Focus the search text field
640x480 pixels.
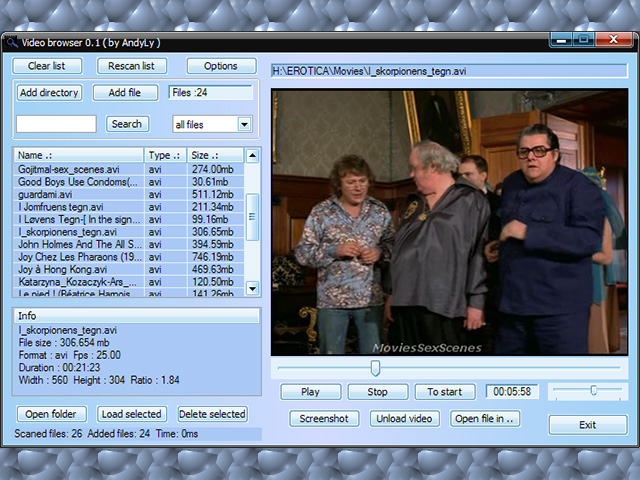(56, 124)
